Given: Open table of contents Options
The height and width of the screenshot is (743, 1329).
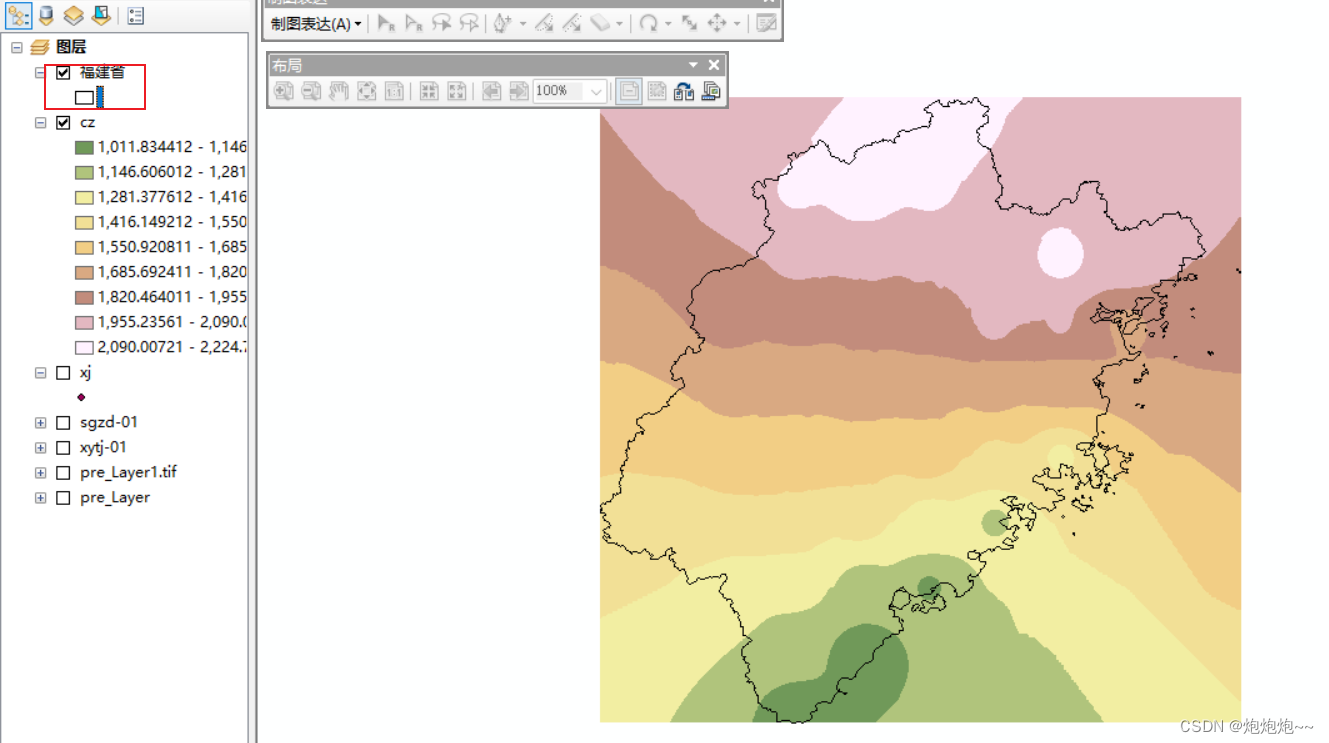Looking at the screenshot, I should pos(136,16).
